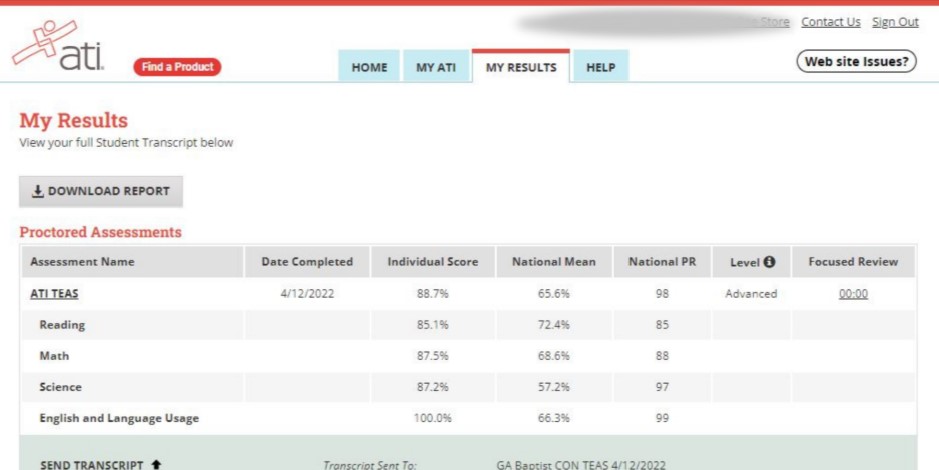This screenshot has width=939, height=470.
Task: Click the 57.2% Science national mean
Action: [x=554, y=387]
